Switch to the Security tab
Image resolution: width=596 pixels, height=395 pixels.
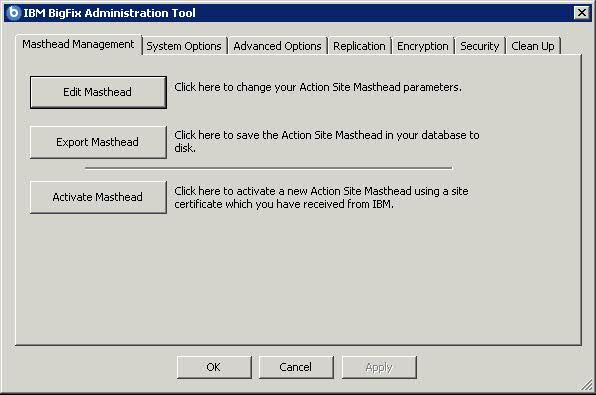click(x=480, y=46)
